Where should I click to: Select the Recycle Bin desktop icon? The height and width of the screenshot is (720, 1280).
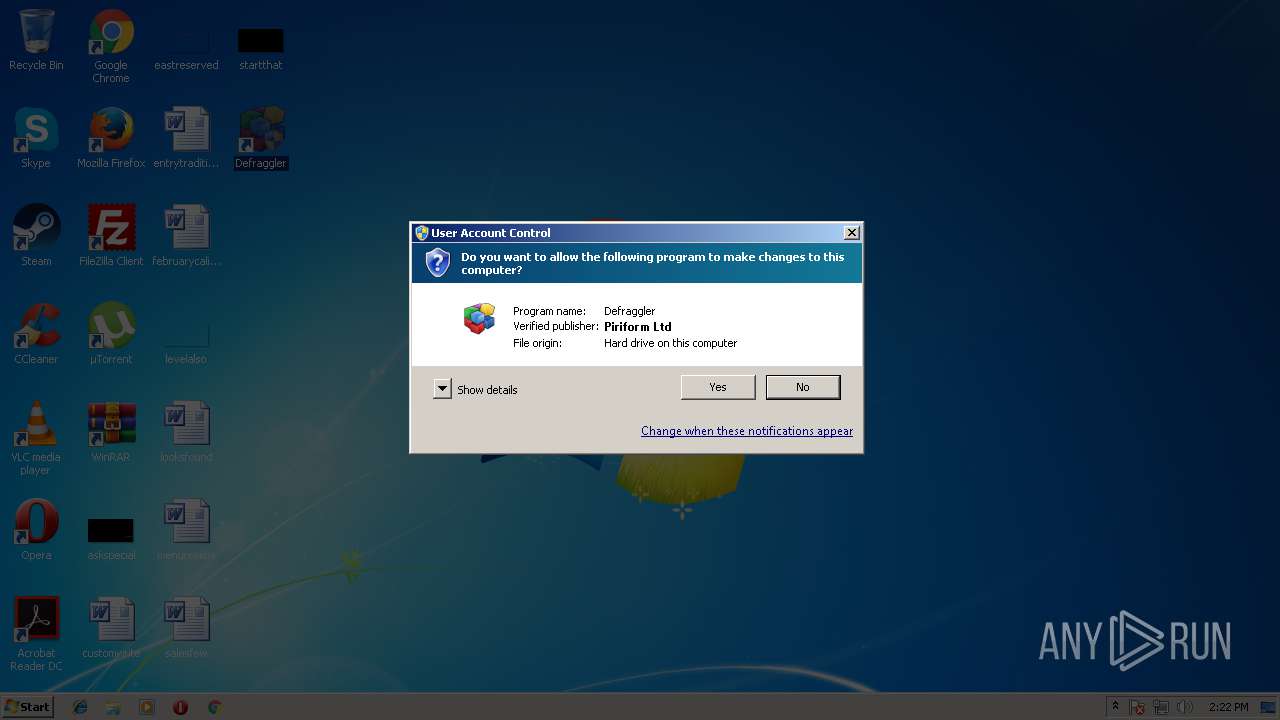coord(36,41)
